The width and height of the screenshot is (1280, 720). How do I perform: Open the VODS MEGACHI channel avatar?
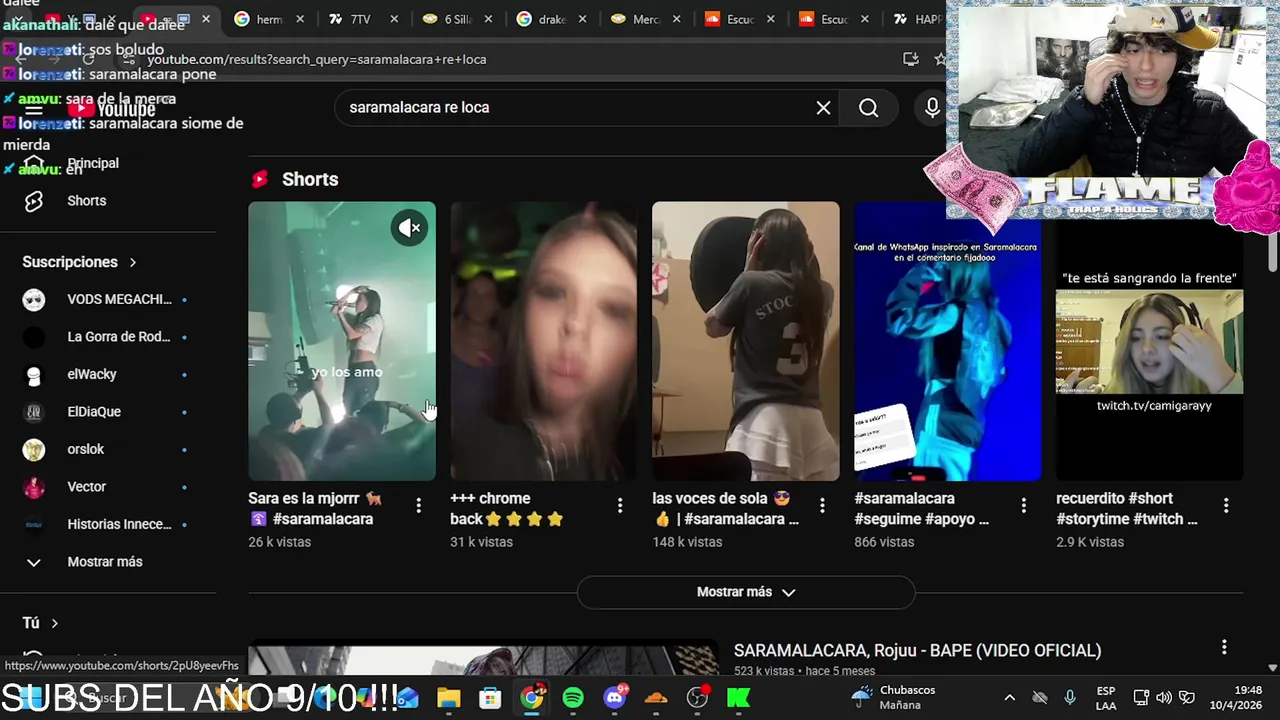[x=34, y=299]
